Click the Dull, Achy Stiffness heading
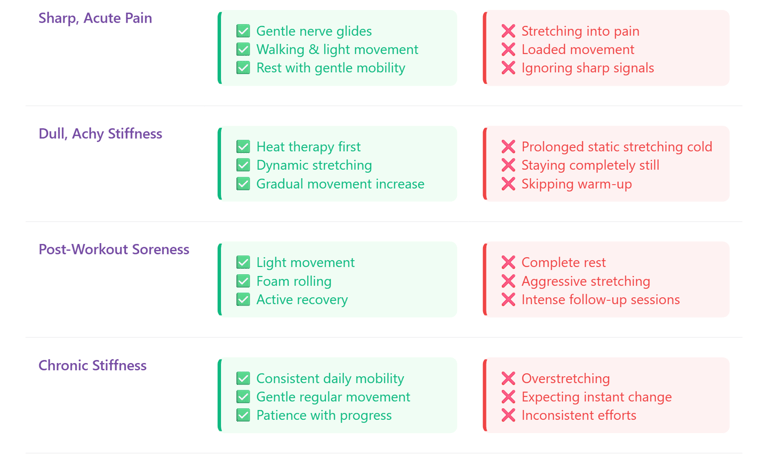 [x=100, y=134]
